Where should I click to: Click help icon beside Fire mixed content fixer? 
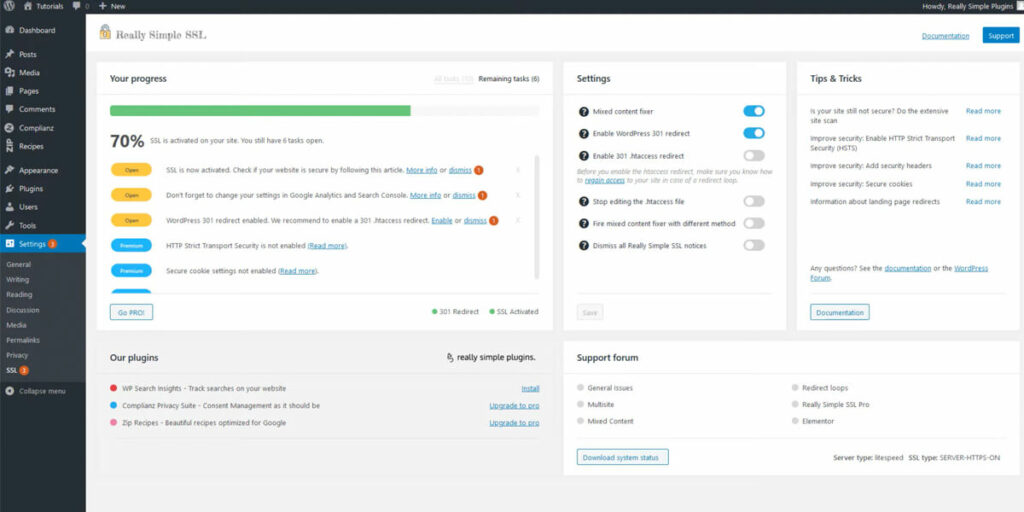click(x=584, y=223)
